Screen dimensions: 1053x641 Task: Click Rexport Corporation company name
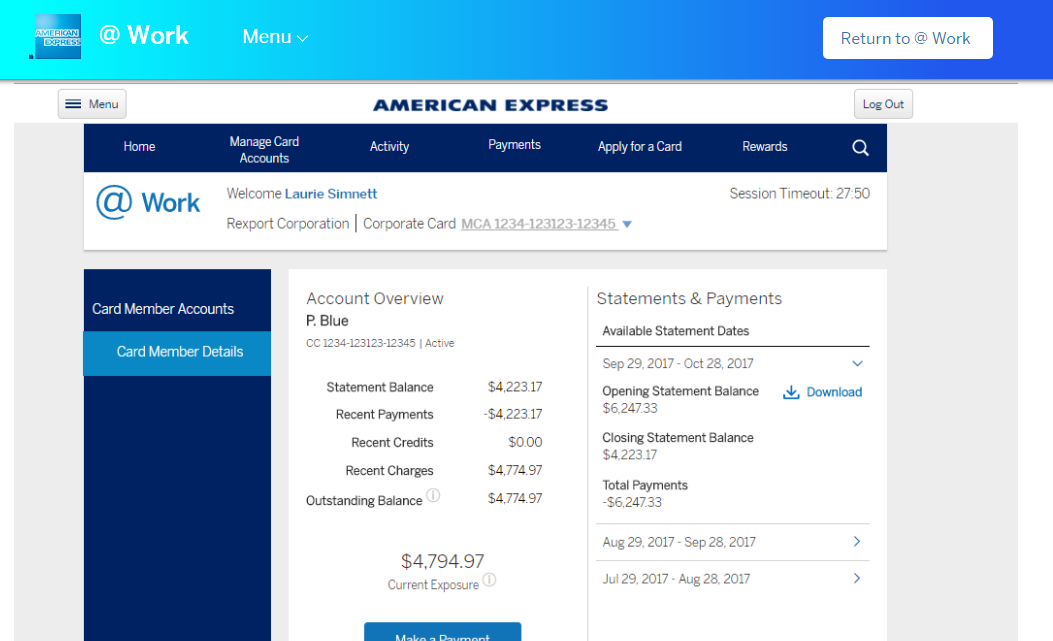coord(287,224)
